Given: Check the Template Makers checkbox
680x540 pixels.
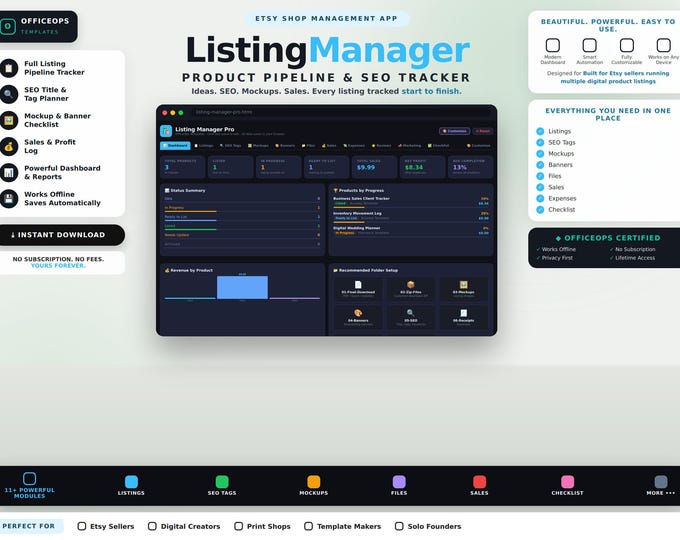Looking at the screenshot, I should click(x=308, y=526).
